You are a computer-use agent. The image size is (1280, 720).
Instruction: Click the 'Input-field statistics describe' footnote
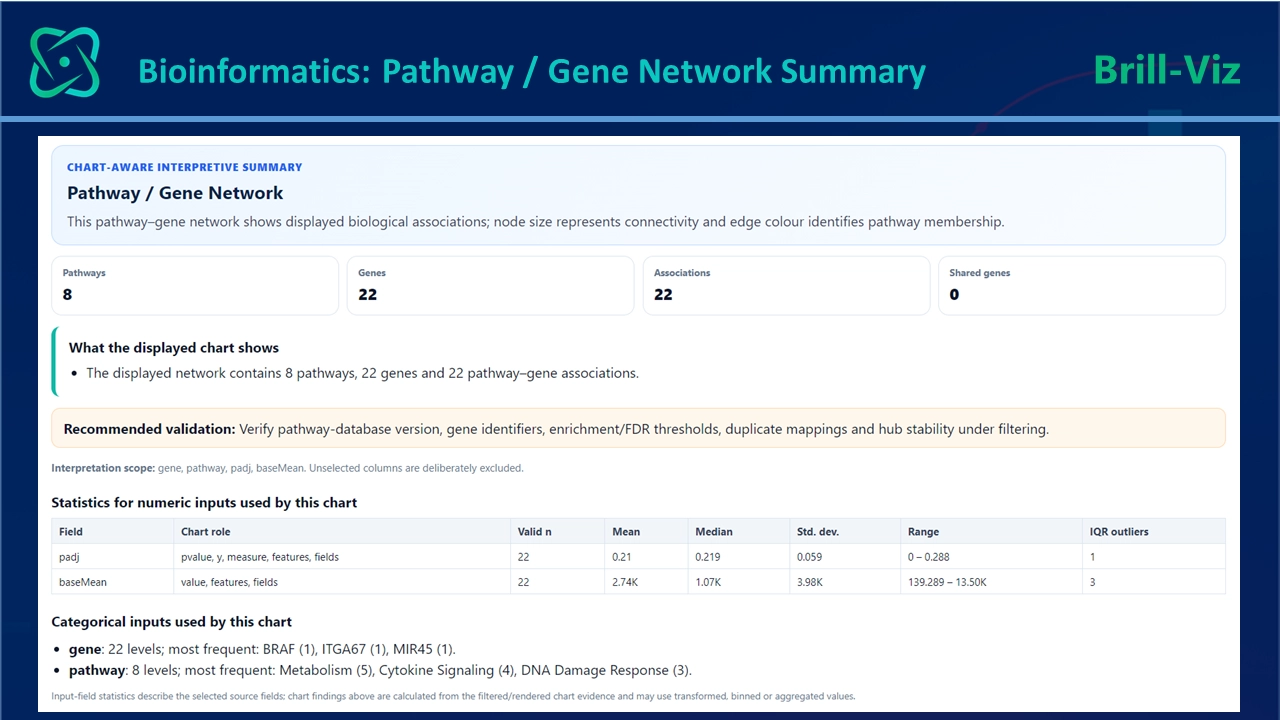pyautogui.click(x=453, y=696)
